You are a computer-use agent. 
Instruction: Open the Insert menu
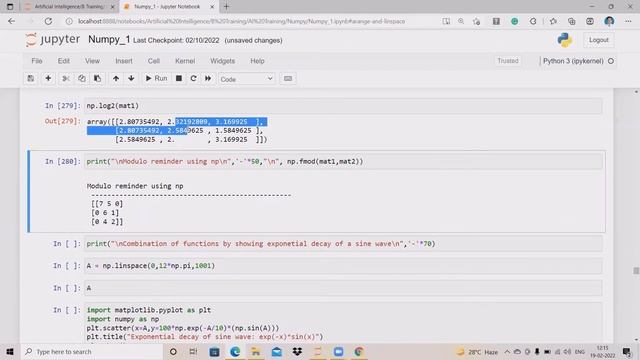(x=124, y=61)
